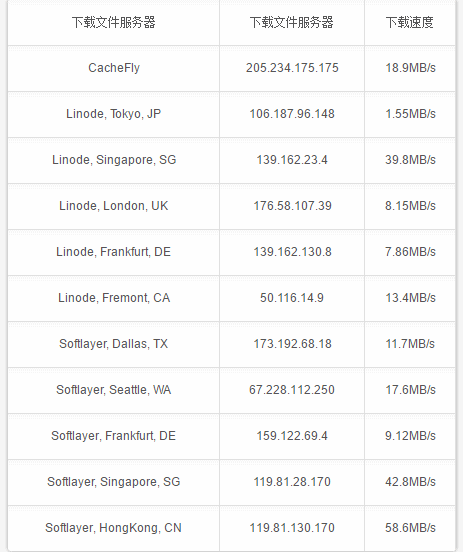463x552 pixels.
Task: Click IP address 106.187.96.148
Action: click(x=292, y=114)
